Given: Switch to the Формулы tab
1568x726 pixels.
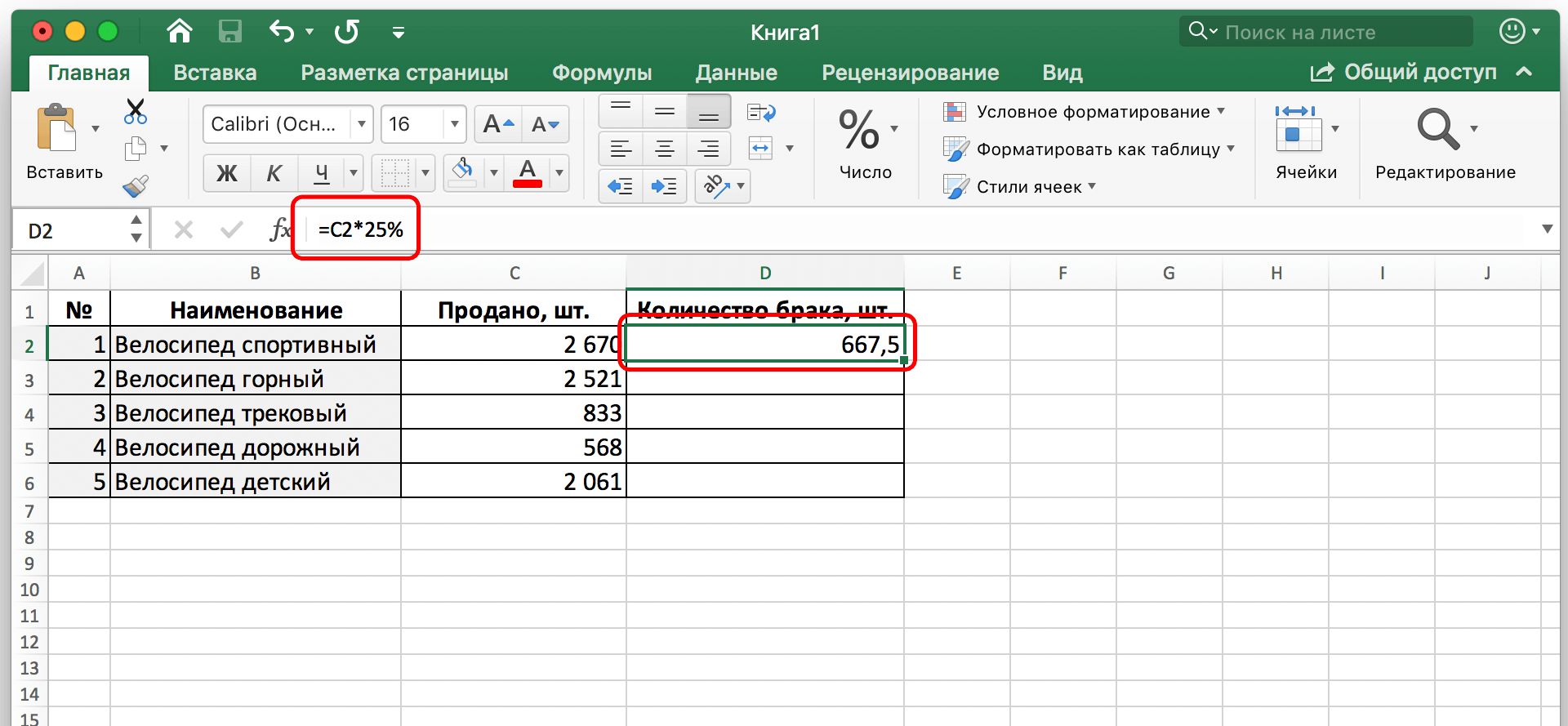Looking at the screenshot, I should pyautogui.click(x=602, y=73).
